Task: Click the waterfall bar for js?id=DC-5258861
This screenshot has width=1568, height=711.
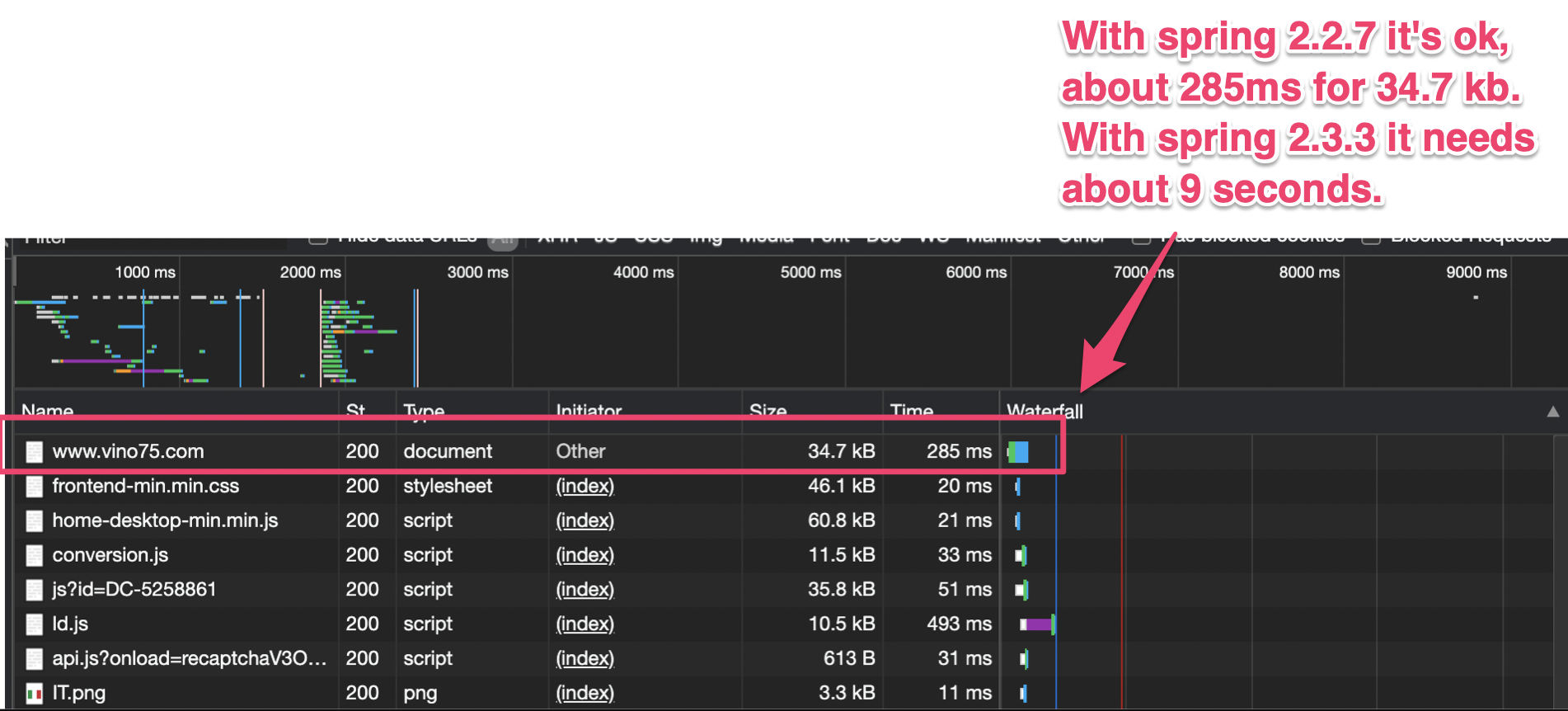Action: [1021, 590]
